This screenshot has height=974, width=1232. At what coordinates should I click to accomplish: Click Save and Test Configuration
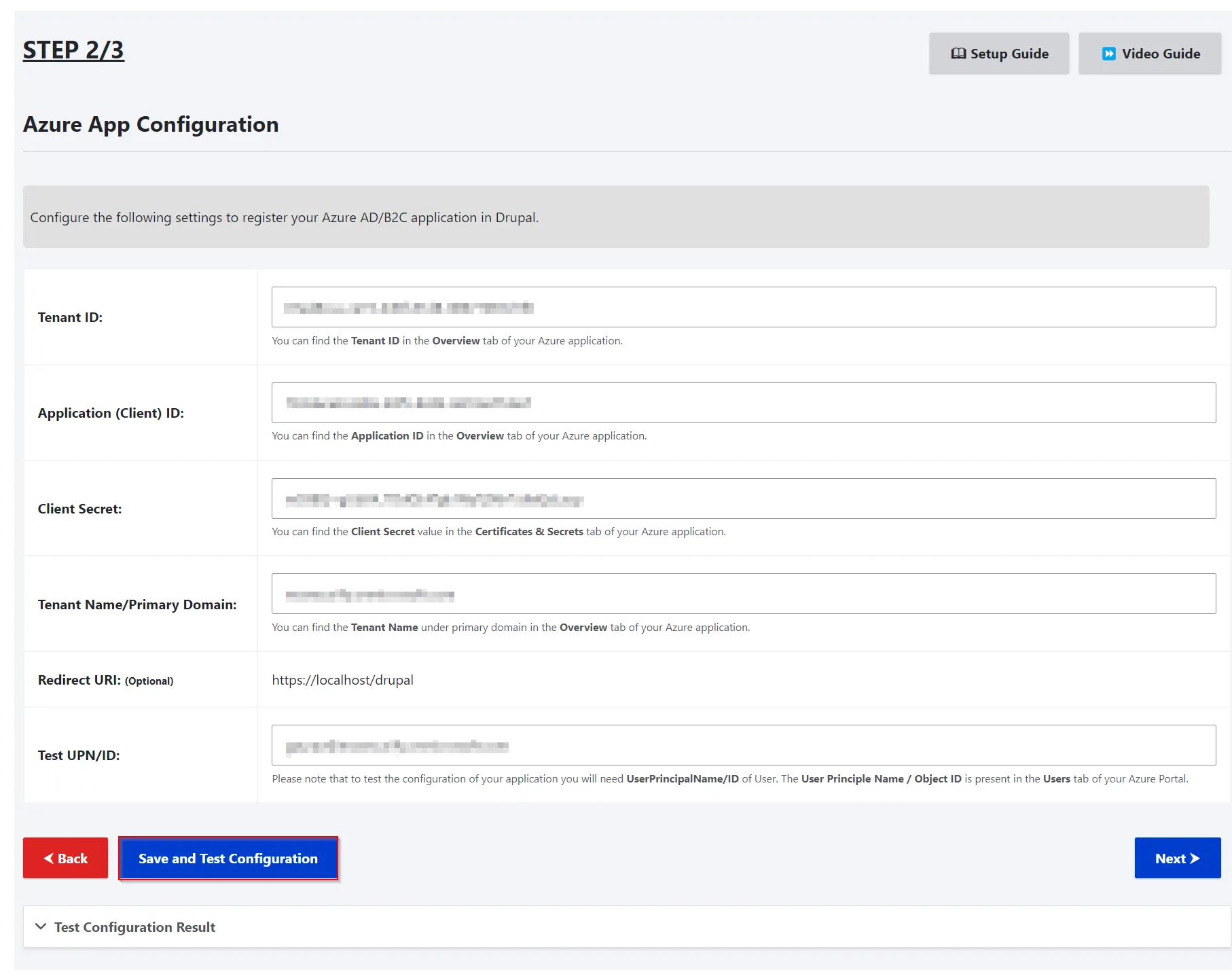click(x=228, y=859)
